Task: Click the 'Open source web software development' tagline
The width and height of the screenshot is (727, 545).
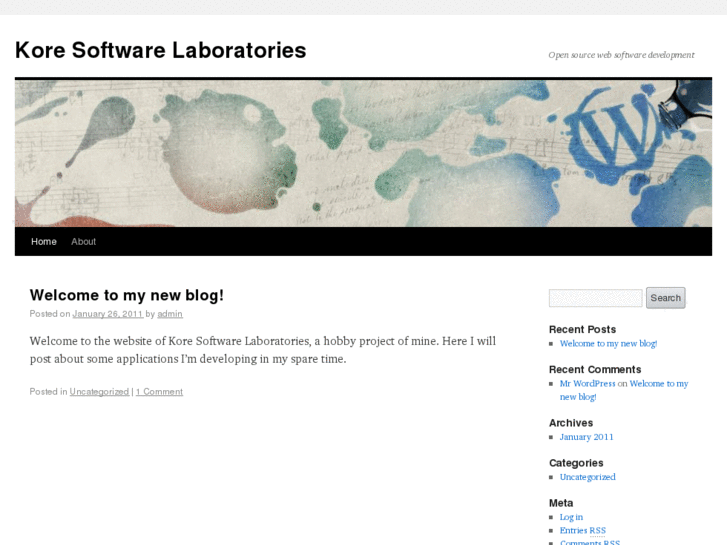Action: (x=621, y=55)
